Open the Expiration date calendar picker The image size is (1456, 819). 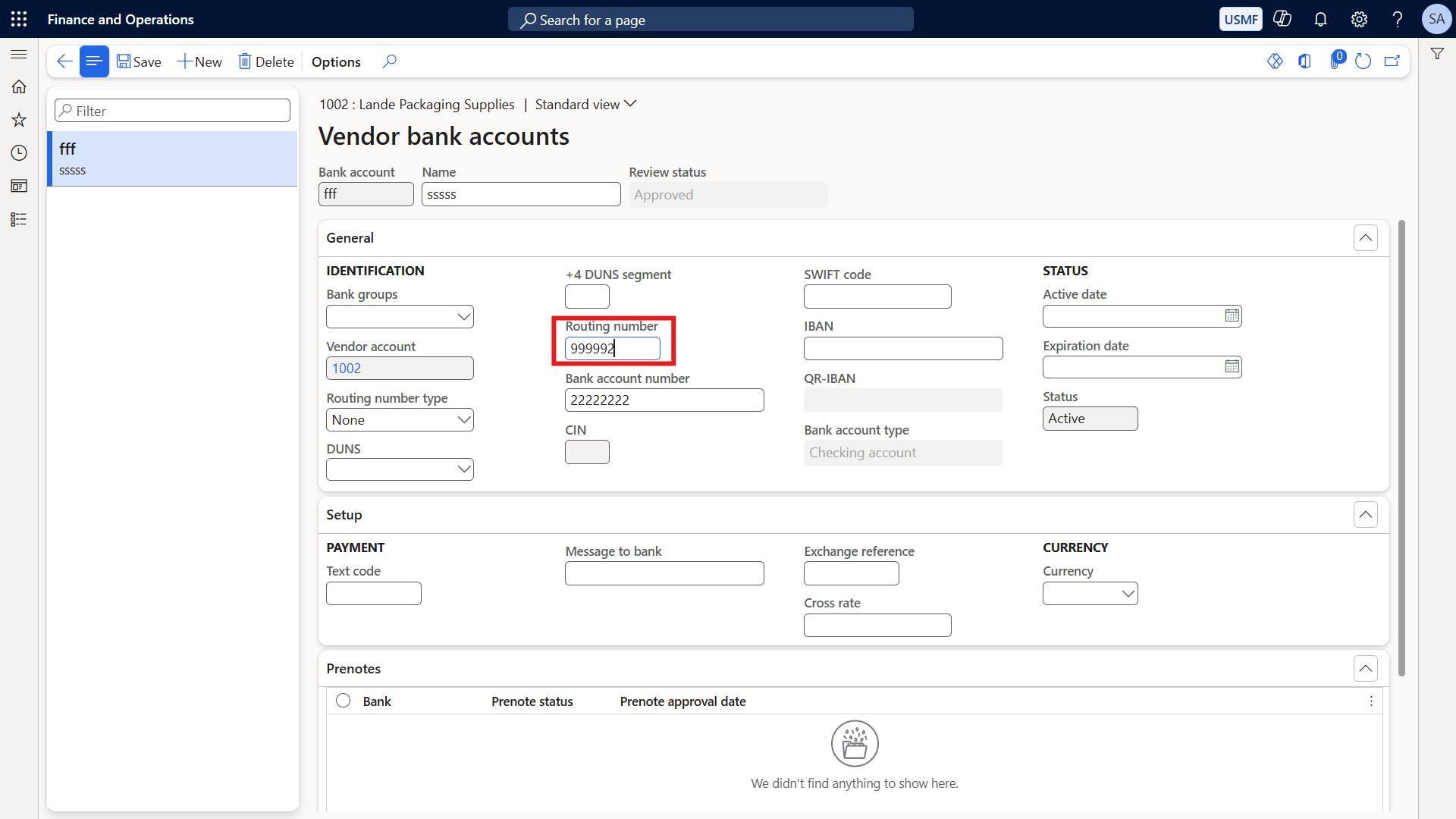(1232, 367)
